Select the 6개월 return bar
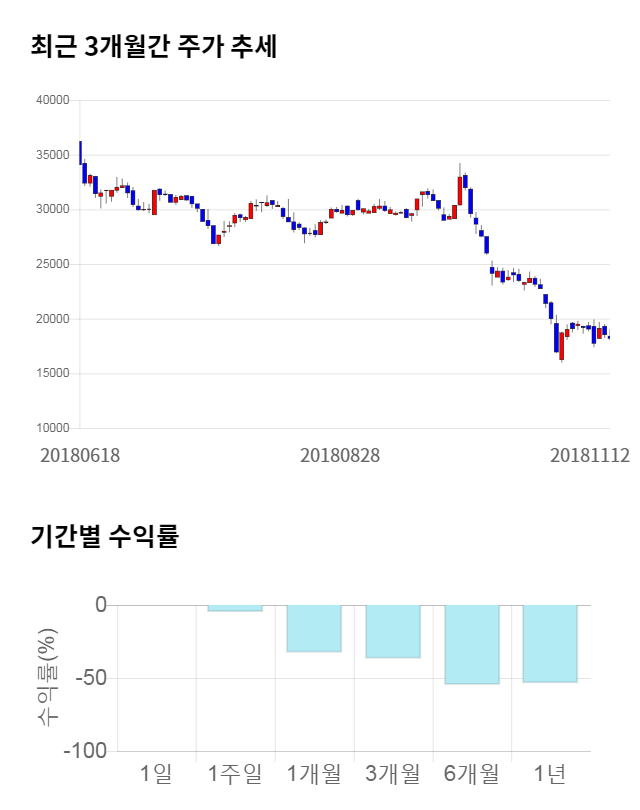The width and height of the screenshot is (640, 810). click(x=472, y=644)
